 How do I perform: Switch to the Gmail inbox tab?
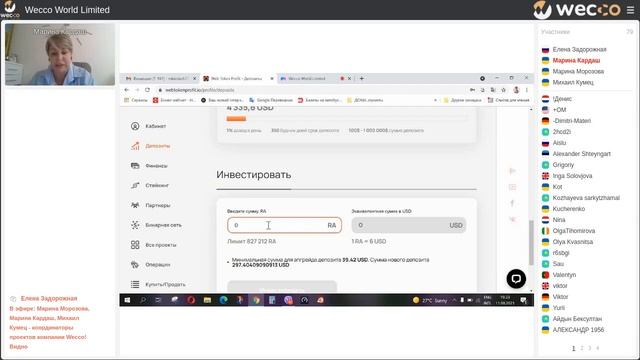click(x=161, y=78)
